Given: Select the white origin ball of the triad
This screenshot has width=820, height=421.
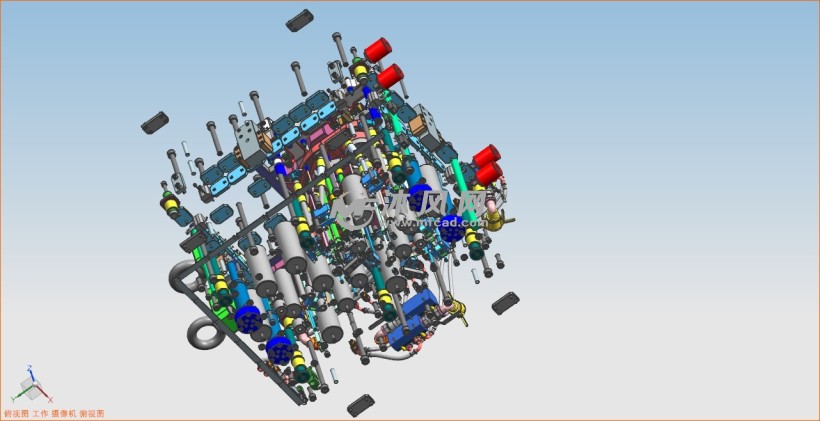Looking at the screenshot, I should [x=35, y=383].
